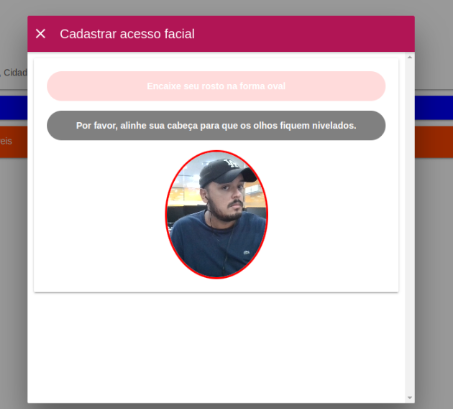Click the dialog scrollbar down arrow
Viewport: 453px width, 409px height.
point(410,398)
